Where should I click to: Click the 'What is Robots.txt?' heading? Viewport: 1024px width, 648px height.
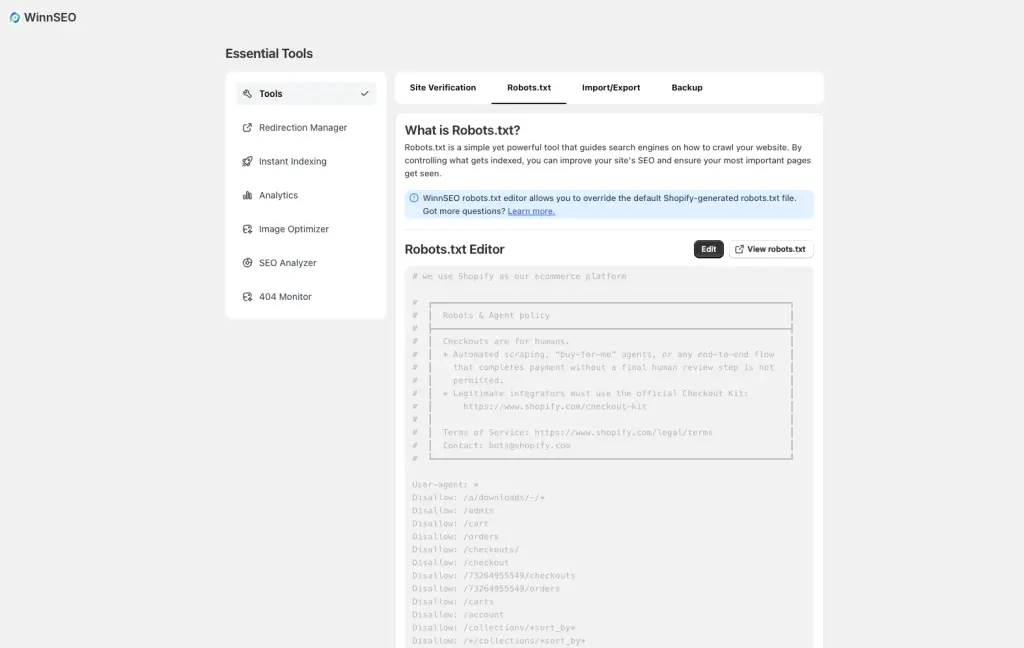[x=462, y=130]
